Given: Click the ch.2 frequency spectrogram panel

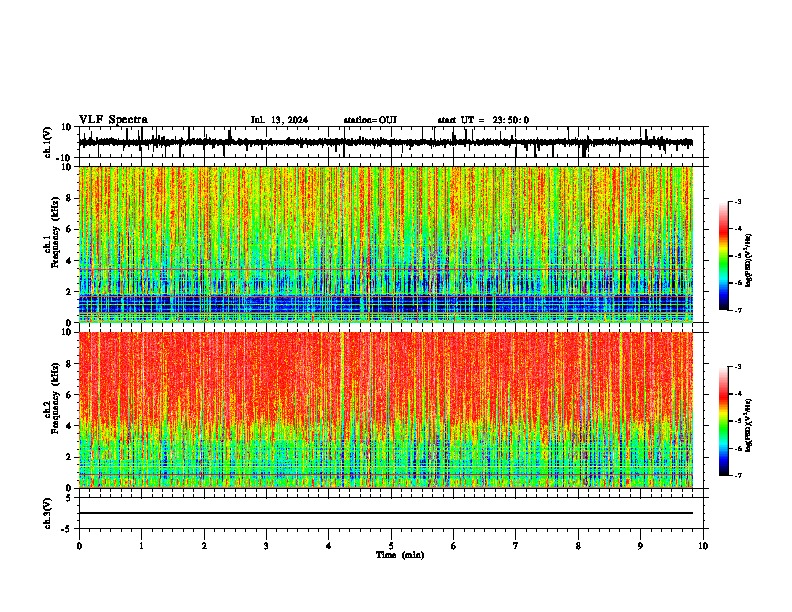Looking at the screenshot, I should pos(386,410).
